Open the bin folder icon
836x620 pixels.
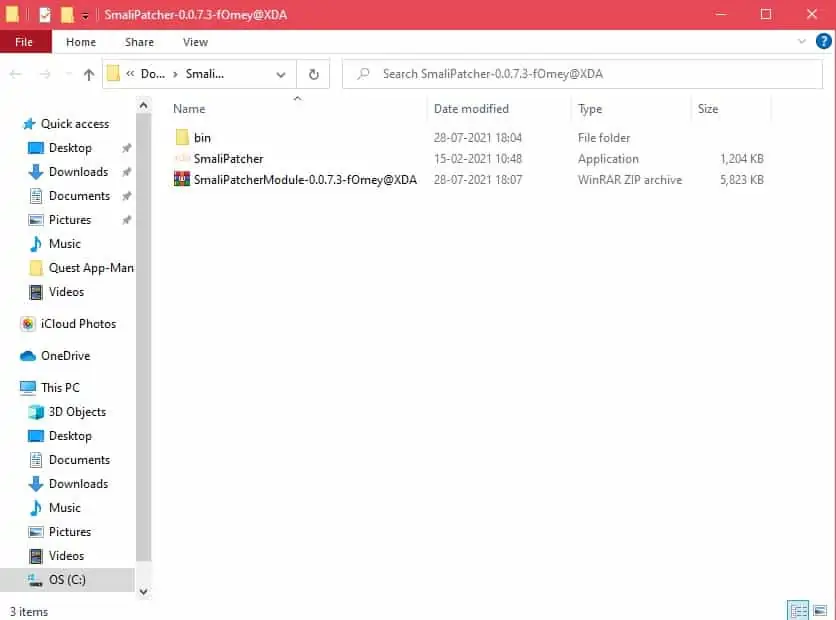[x=182, y=138]
